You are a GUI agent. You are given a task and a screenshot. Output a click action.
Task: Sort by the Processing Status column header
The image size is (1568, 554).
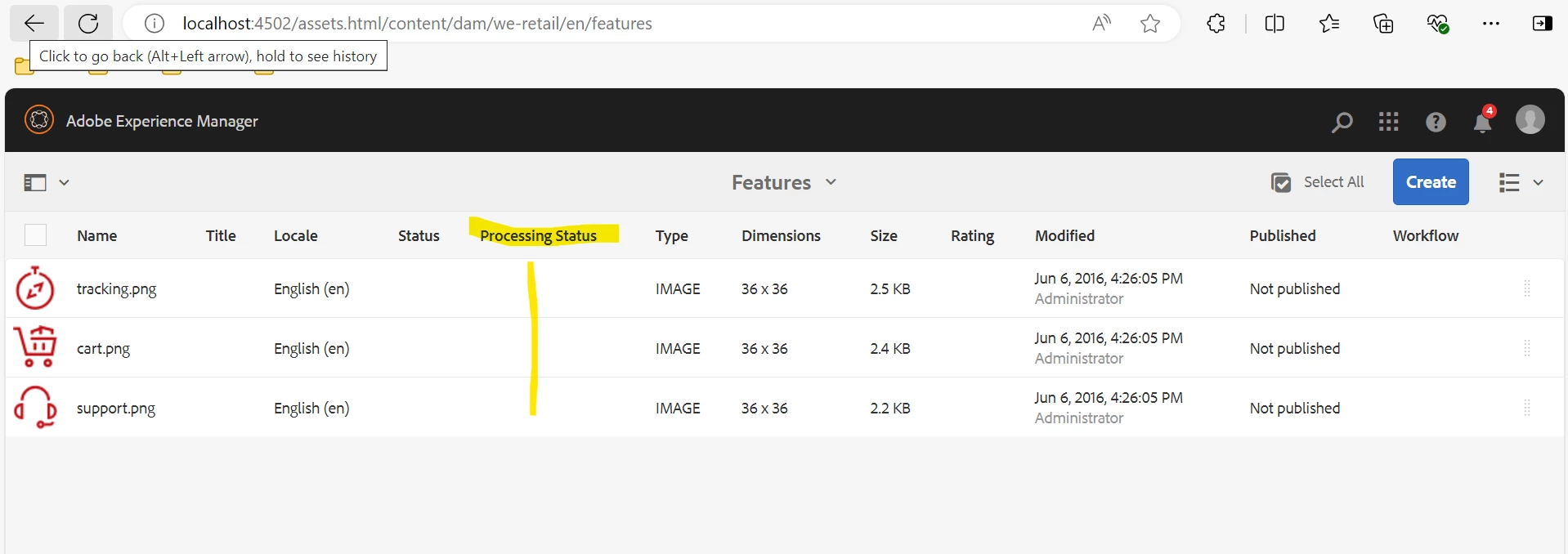coord(538,235)
